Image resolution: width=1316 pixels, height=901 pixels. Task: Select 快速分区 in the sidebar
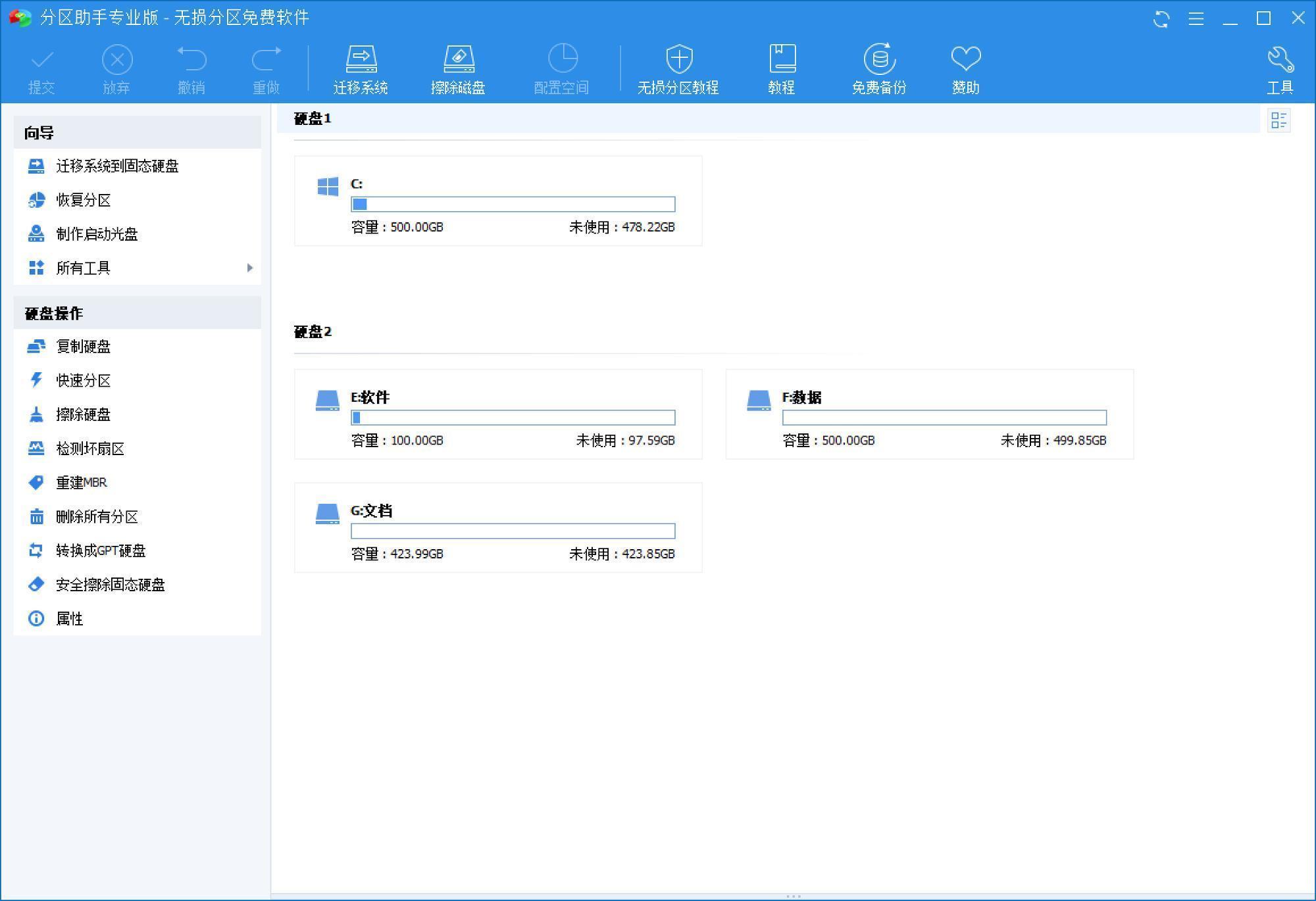pyautogui.click(x=83, y=380)
